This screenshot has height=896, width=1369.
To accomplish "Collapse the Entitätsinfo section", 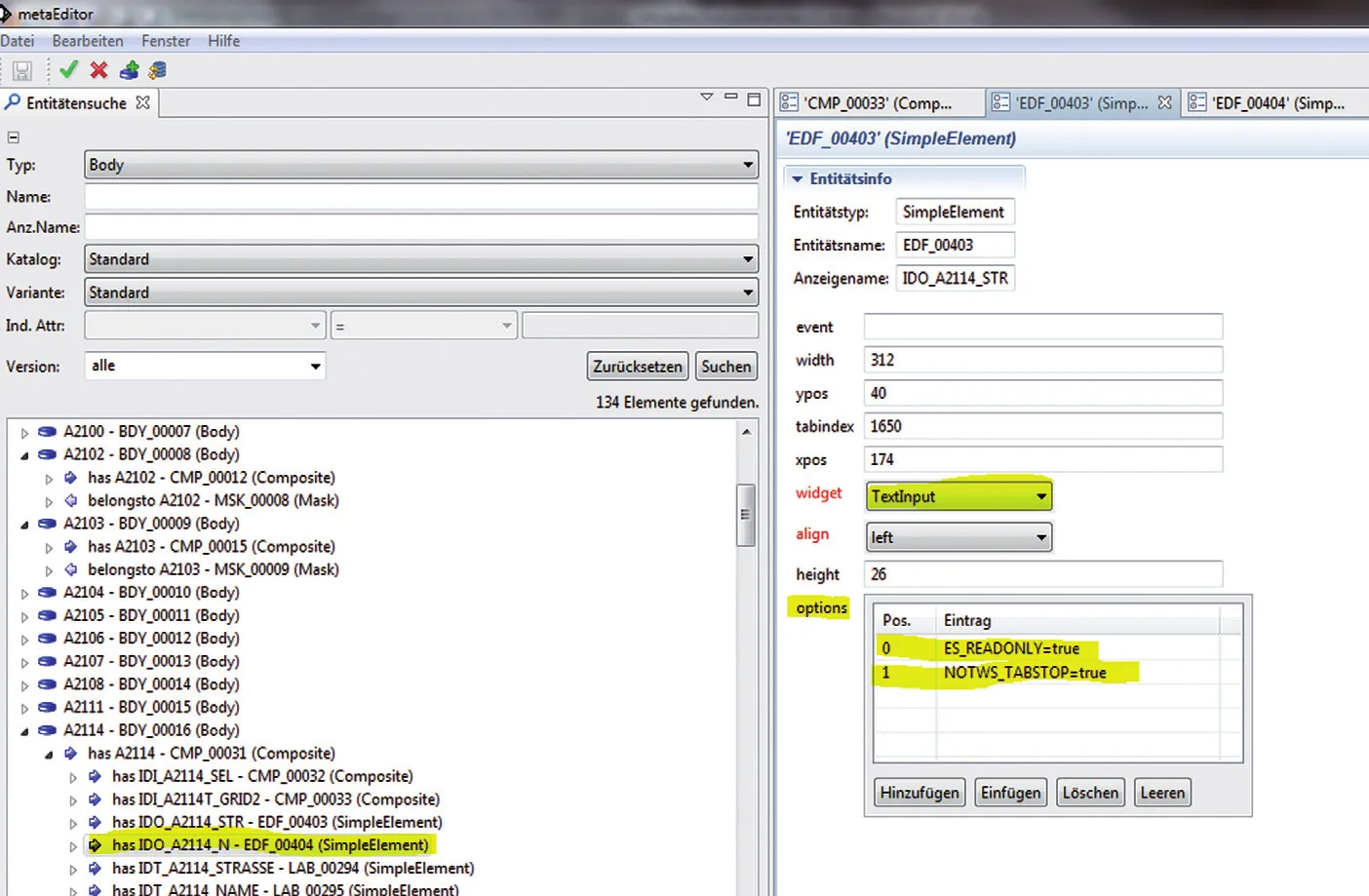I will pyautogui.click(x=798, y=179).
